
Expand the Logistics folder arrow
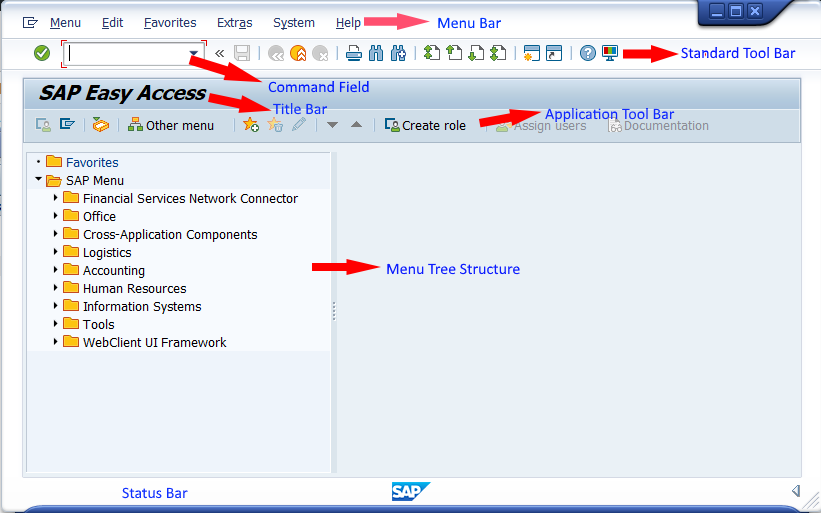56,251
